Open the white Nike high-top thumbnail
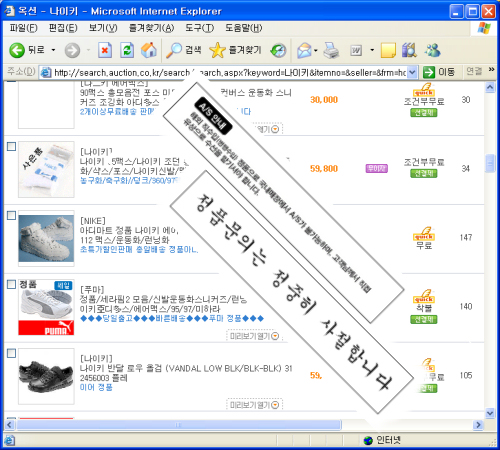Viewport: 500px width, 450px height. point(46,238)
